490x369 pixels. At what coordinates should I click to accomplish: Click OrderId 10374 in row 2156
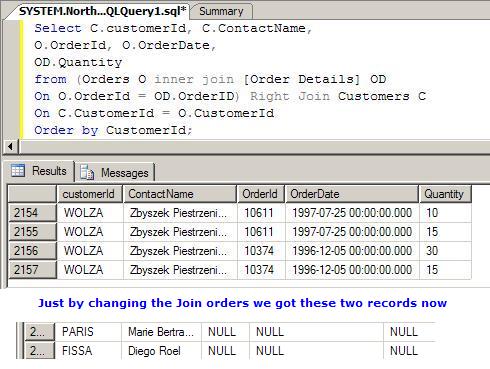tap(261, 251)
